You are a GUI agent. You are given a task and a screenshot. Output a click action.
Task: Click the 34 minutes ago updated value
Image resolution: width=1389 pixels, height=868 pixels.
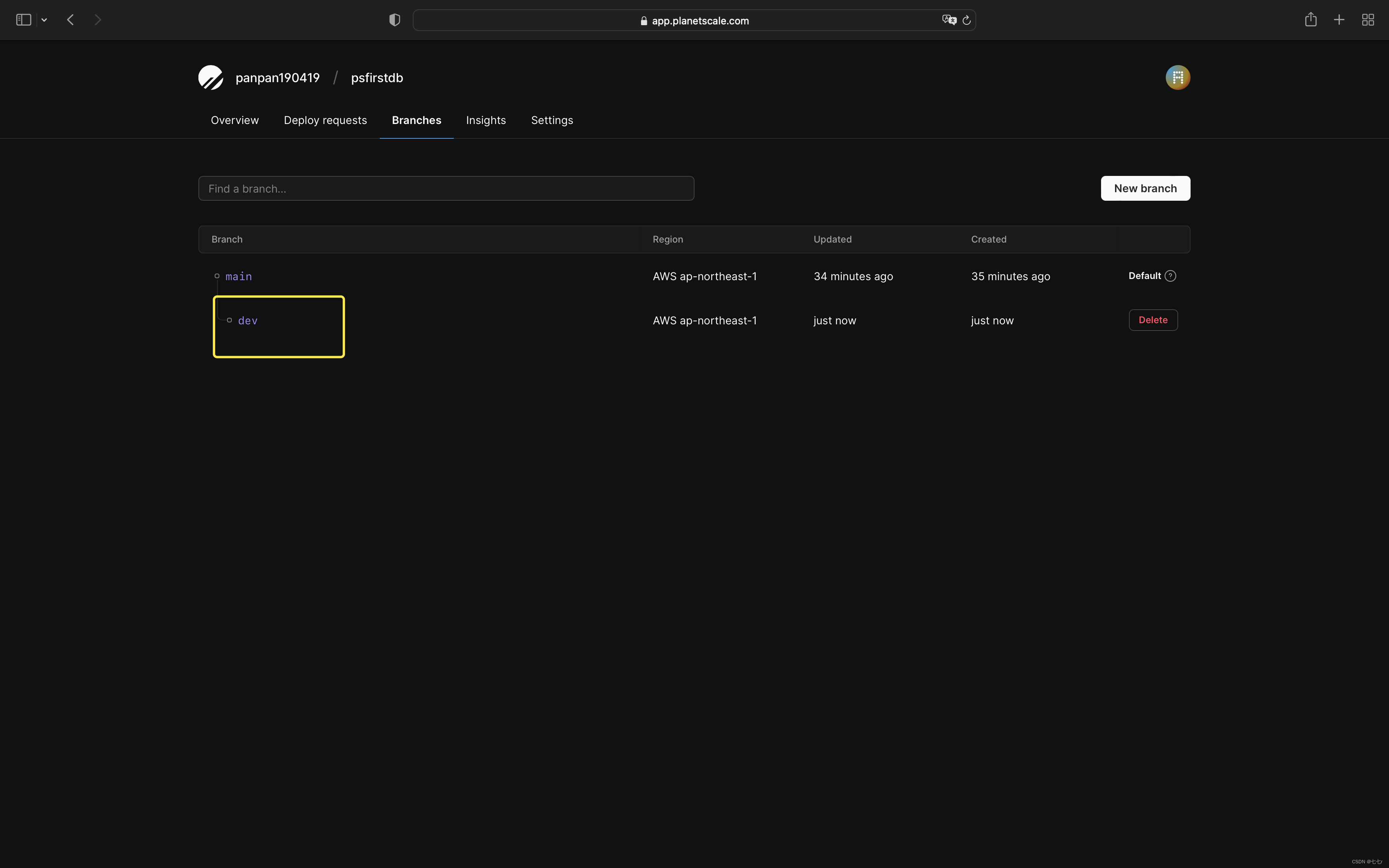853,277
